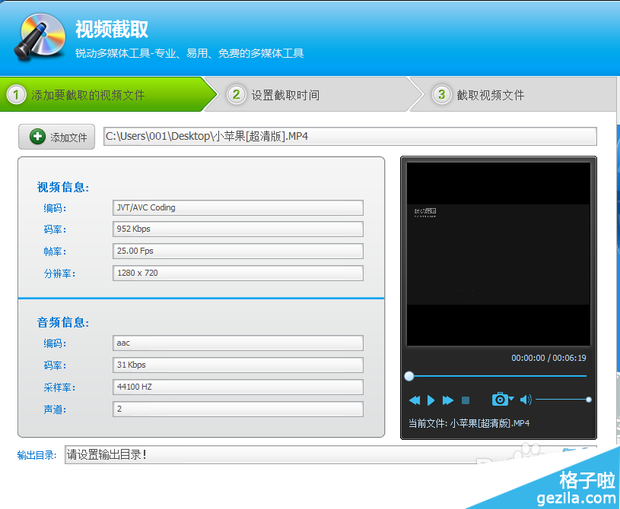Click the 视频截取 title text
Image resolution: width=620 pixels, height=509 pixels.
112,29
